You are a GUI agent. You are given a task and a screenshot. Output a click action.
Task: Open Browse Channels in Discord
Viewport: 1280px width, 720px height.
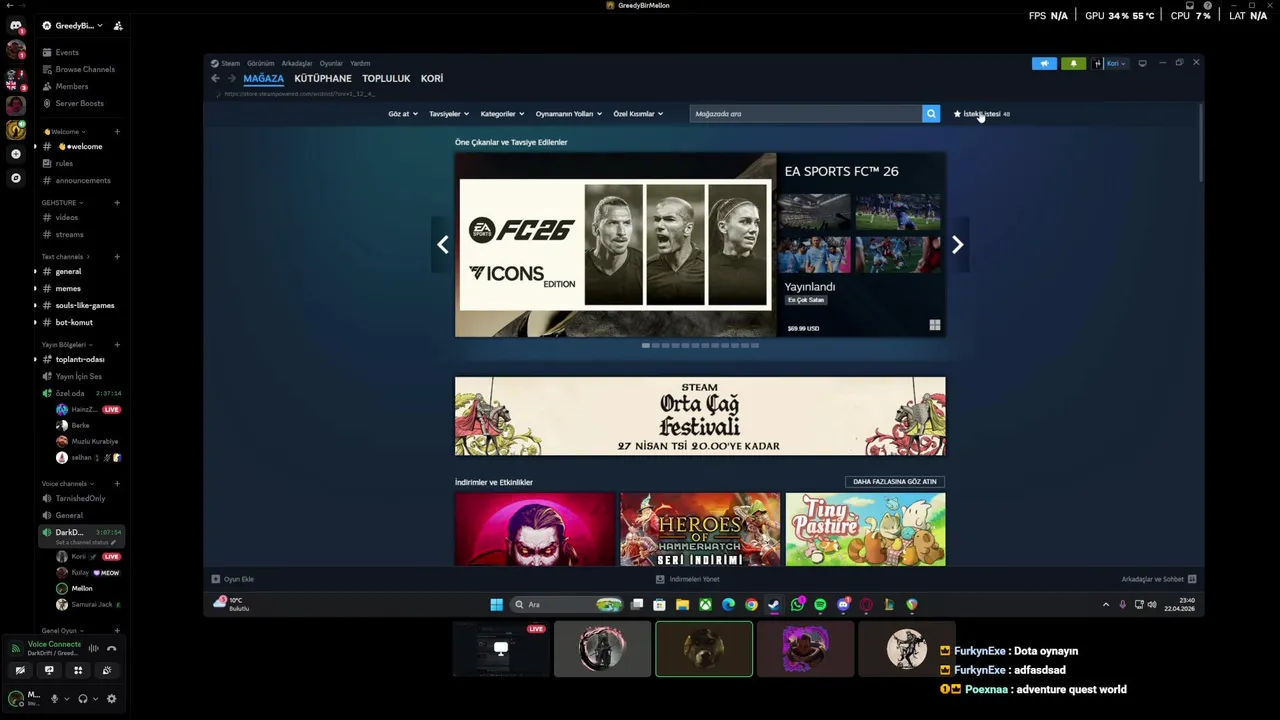point(78,69)
